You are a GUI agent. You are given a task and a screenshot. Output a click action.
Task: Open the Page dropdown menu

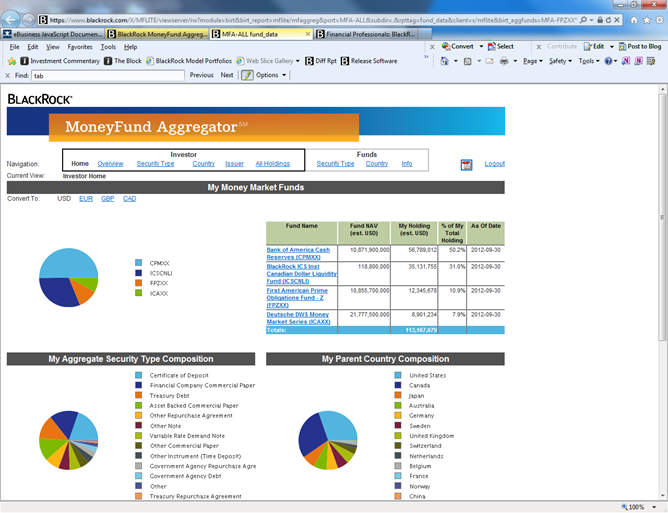pyautogui.click(x=533, y=61)
